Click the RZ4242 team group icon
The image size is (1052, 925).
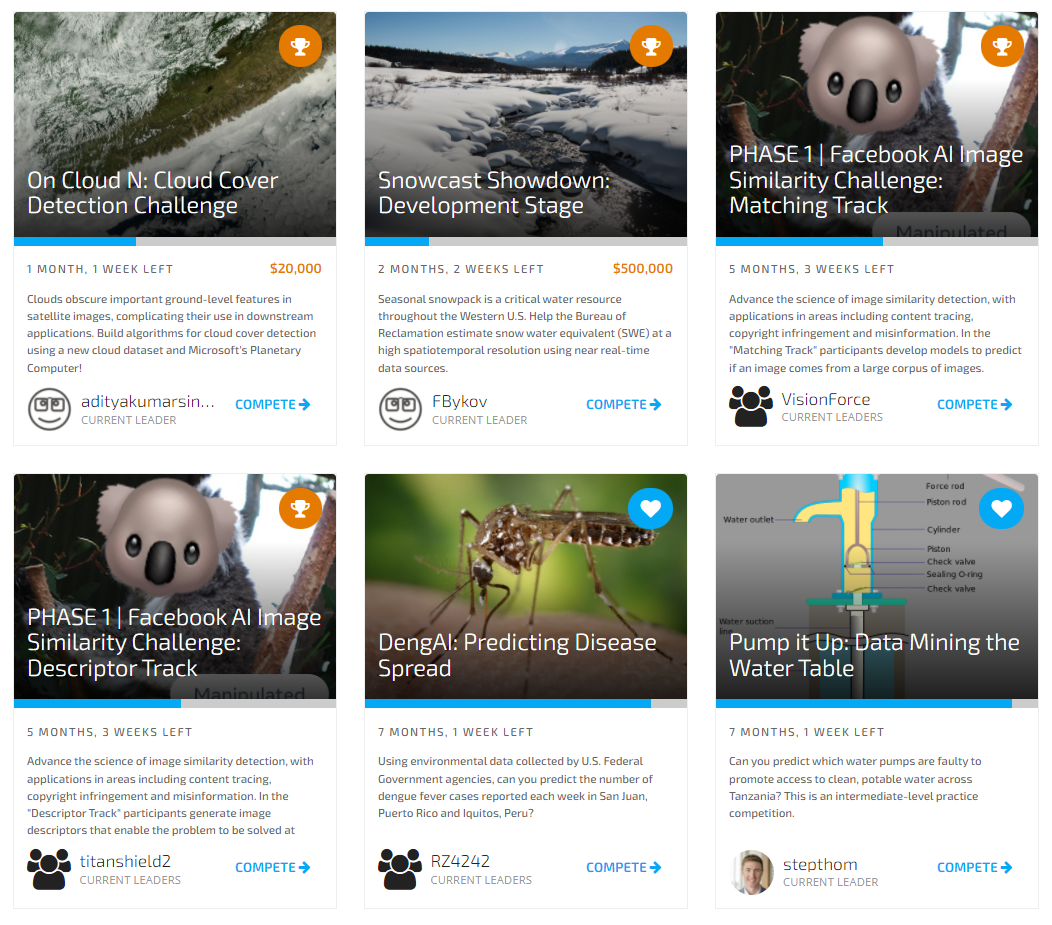(x=400, y=869)
